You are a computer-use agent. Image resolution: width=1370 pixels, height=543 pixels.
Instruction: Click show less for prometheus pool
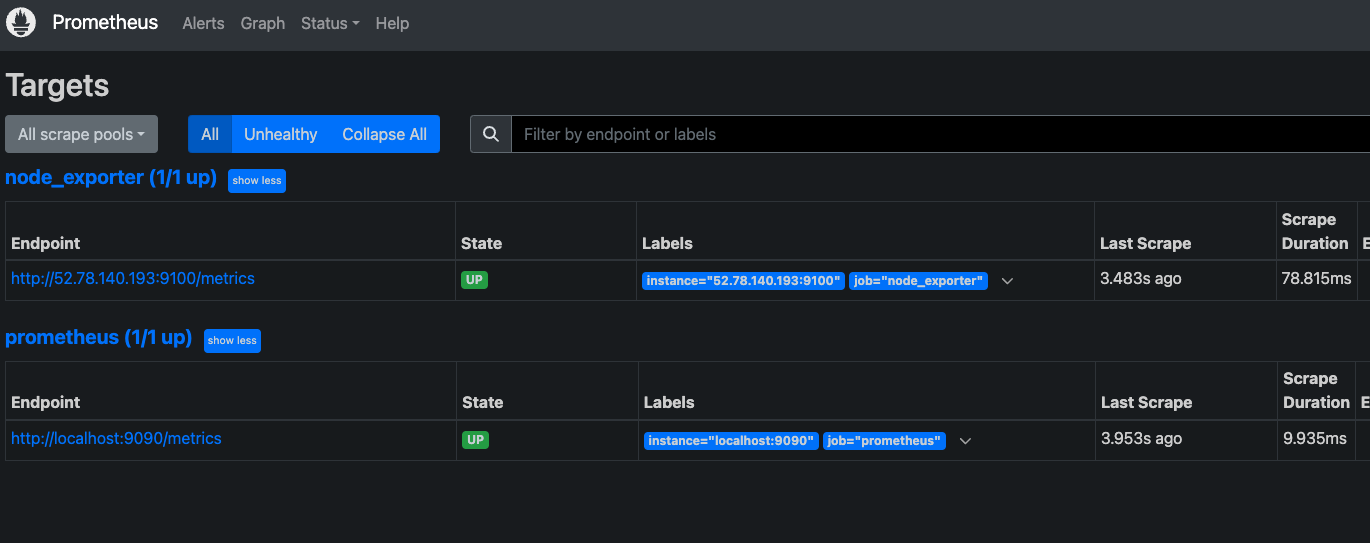232,341
